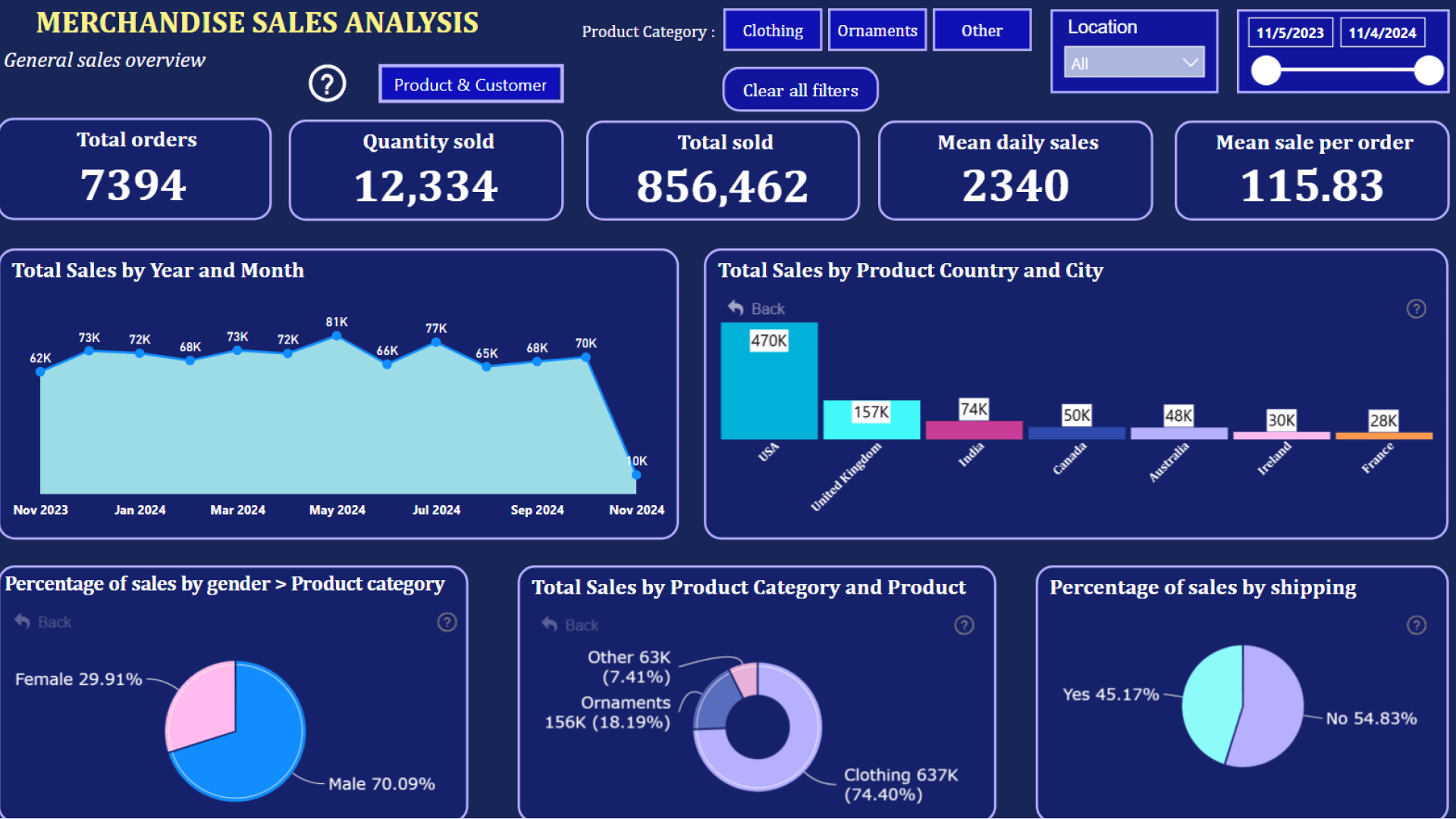Select the France 28K bar

[1383, 435]
